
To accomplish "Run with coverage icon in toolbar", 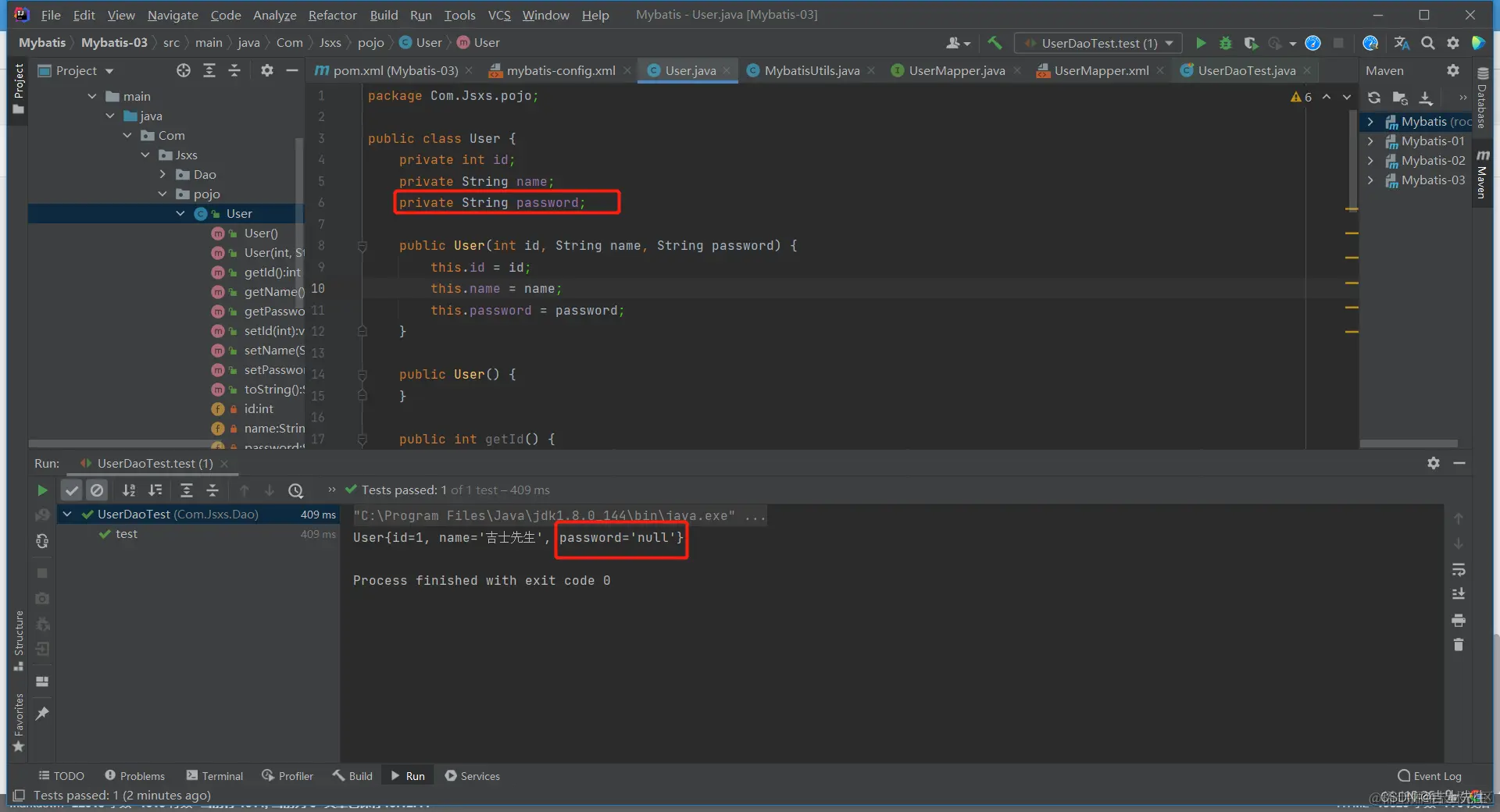I will (1251, 43).
